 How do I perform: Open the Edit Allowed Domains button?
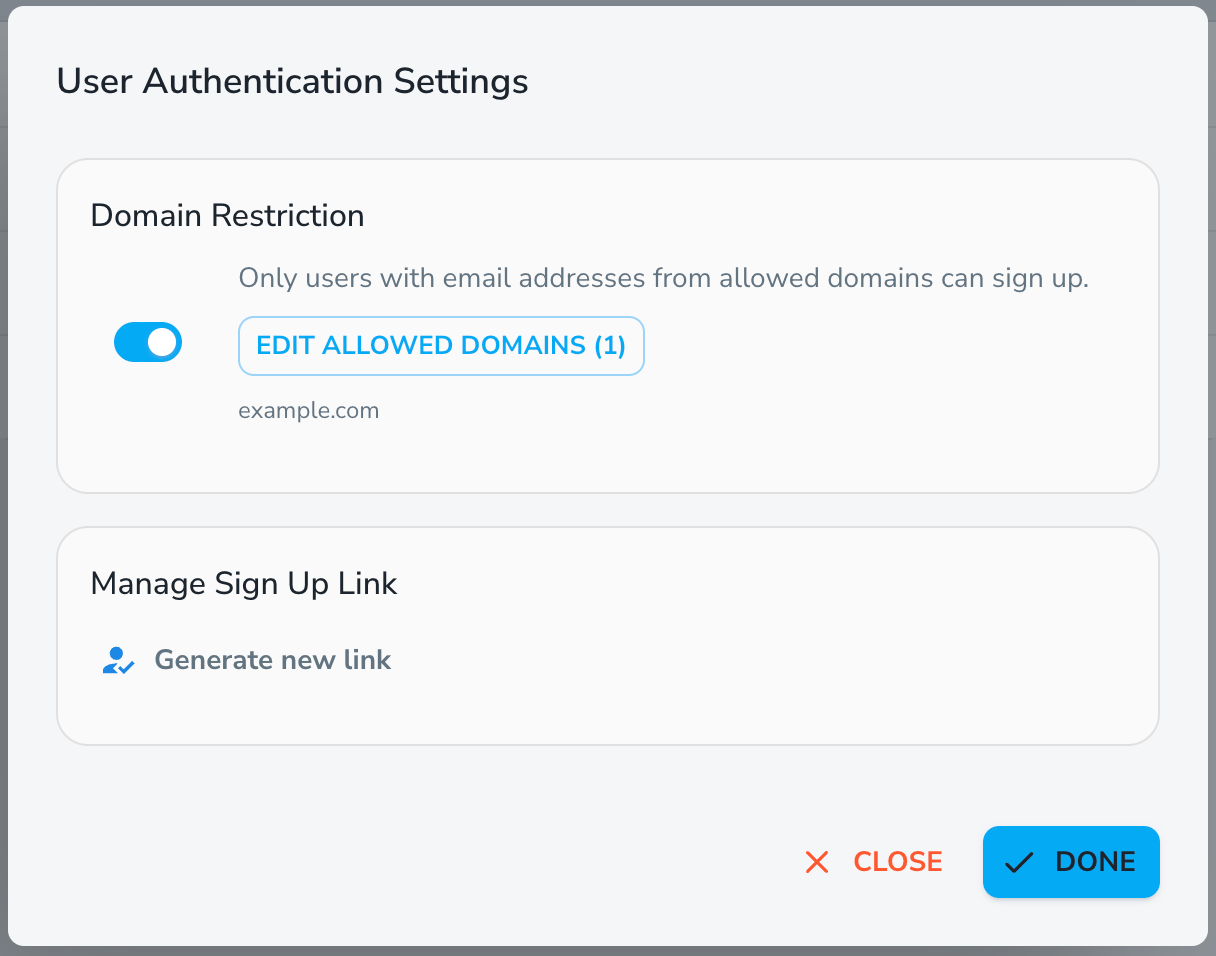(440, 346)
